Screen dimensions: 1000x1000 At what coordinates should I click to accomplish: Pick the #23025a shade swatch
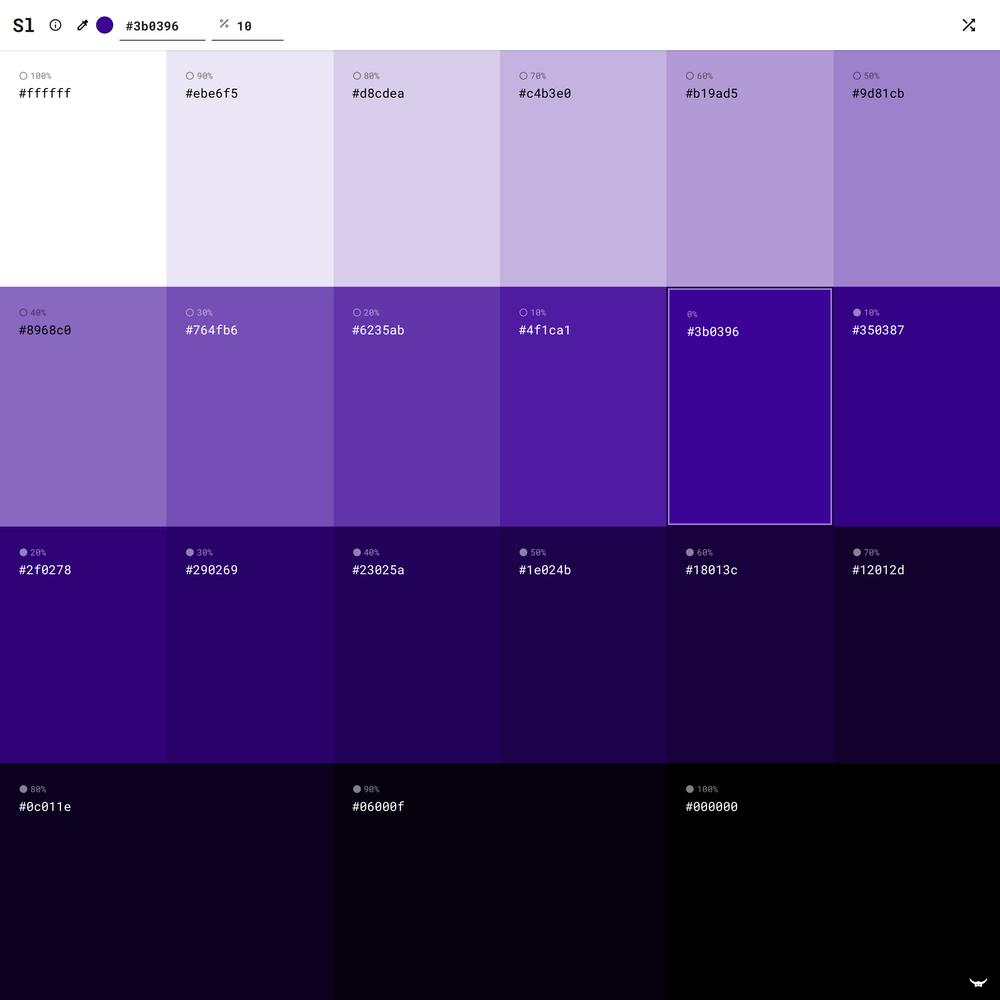[x=416, y=645]
